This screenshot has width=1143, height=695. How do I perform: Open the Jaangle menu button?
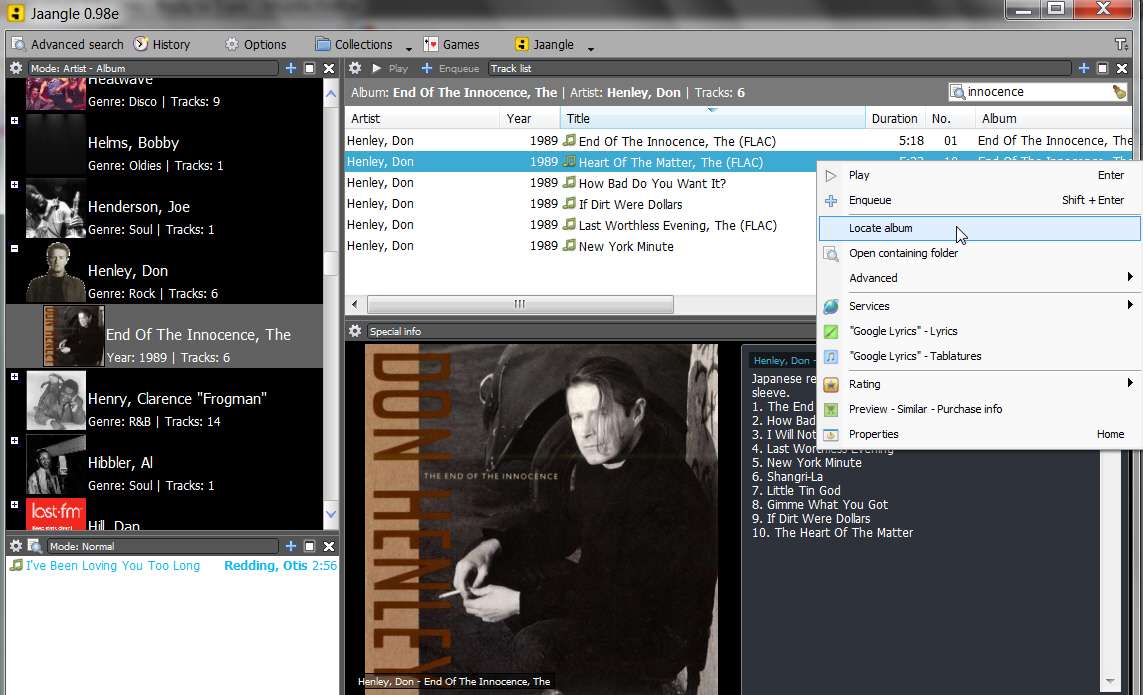point(544,44)
